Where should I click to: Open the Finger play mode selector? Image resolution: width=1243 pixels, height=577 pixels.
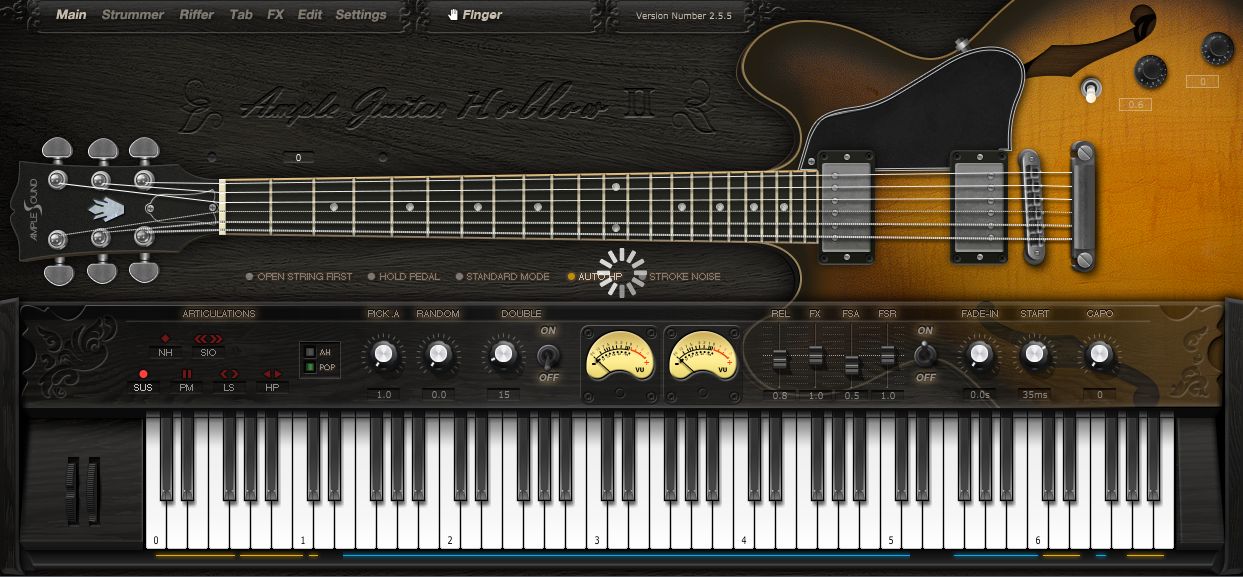click(475, 15)
